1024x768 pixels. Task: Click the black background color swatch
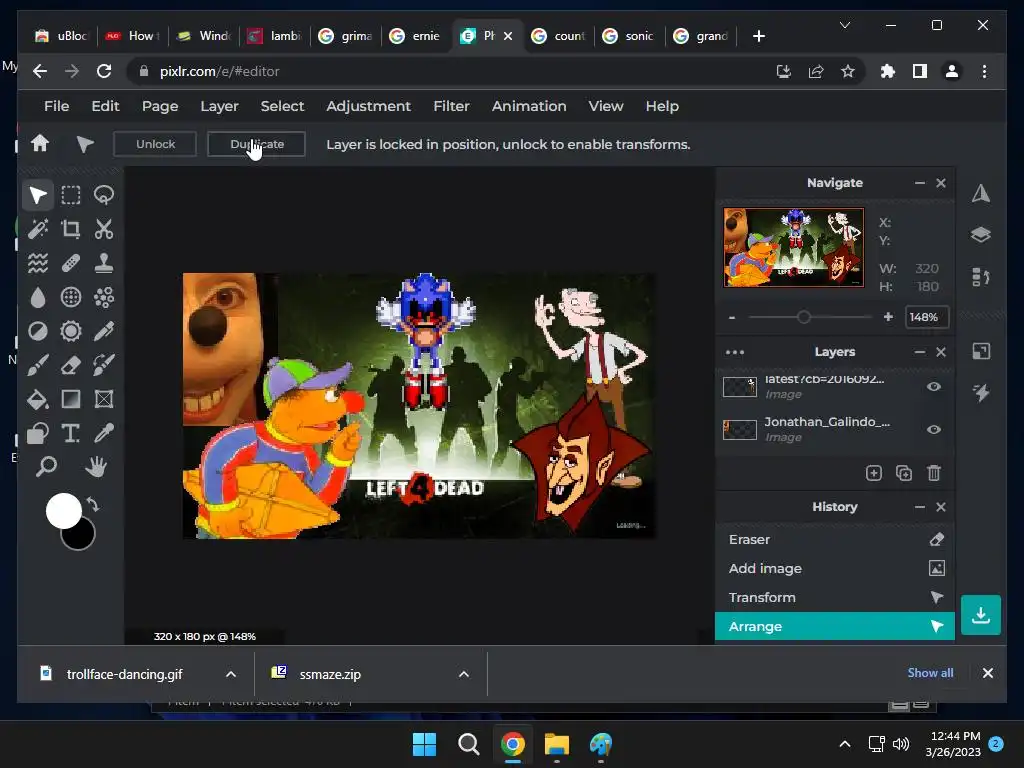pos(82,538)
